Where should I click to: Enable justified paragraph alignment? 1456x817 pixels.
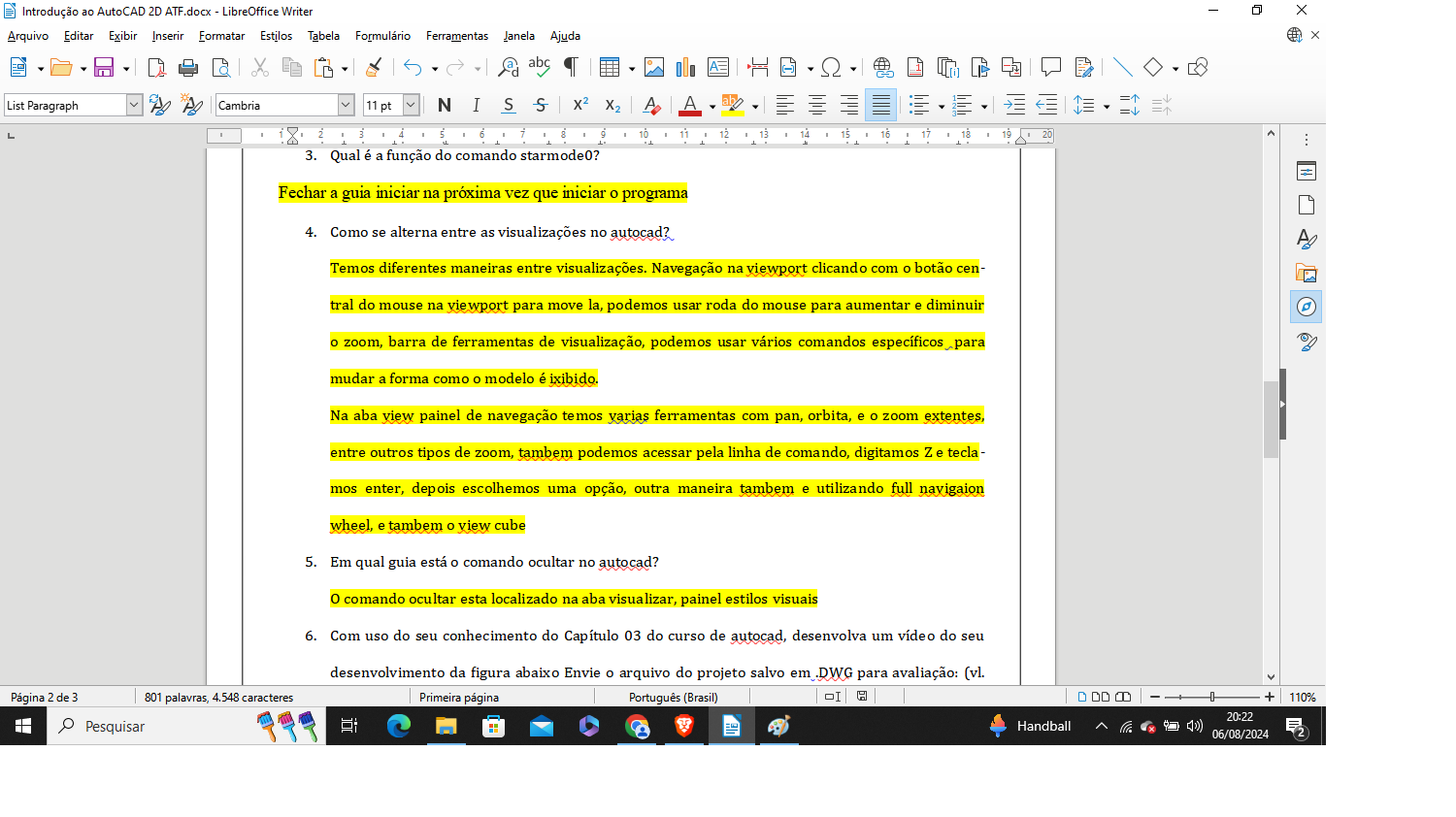coord(880,105)
